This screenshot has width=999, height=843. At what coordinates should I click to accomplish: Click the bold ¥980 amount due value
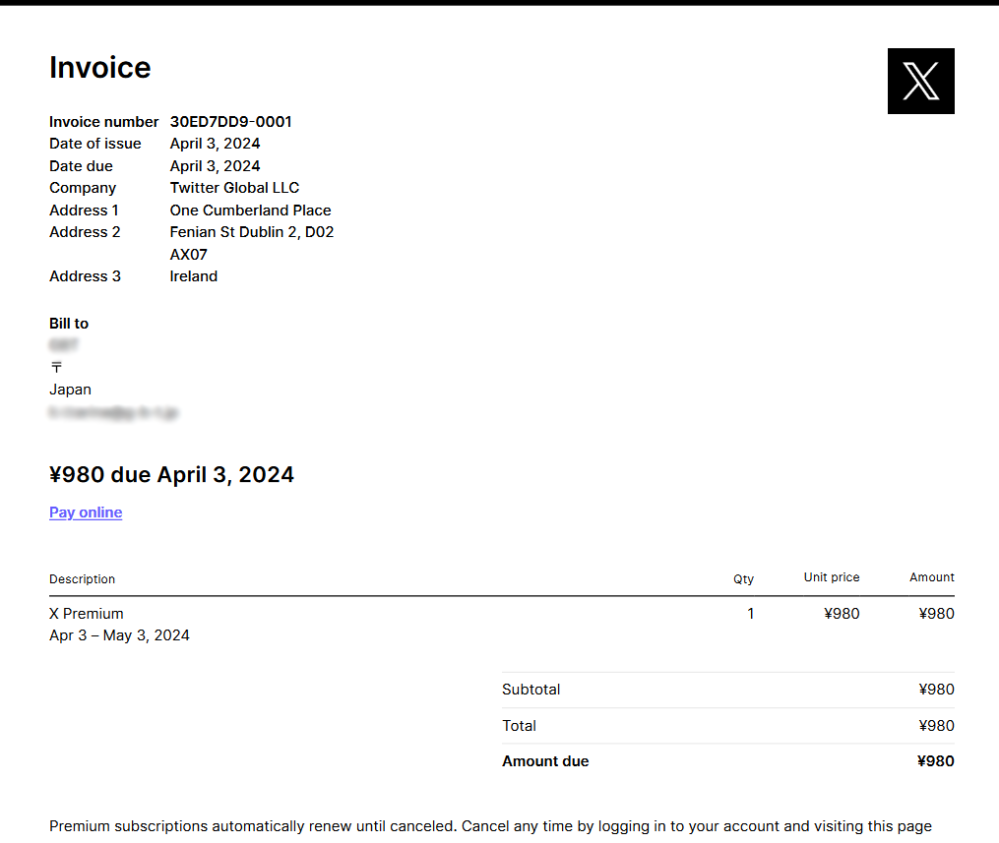pos(935,761)
